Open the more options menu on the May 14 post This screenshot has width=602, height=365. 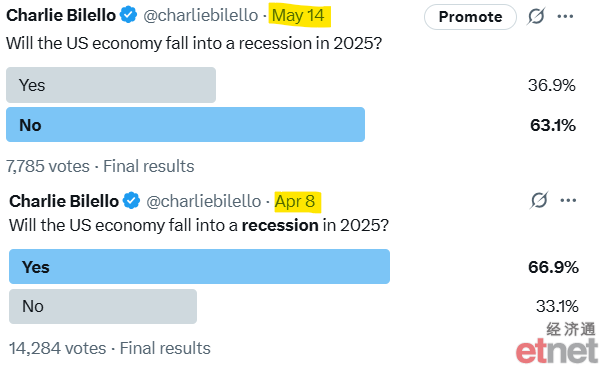pyautogui.click(x=566, y=17)
